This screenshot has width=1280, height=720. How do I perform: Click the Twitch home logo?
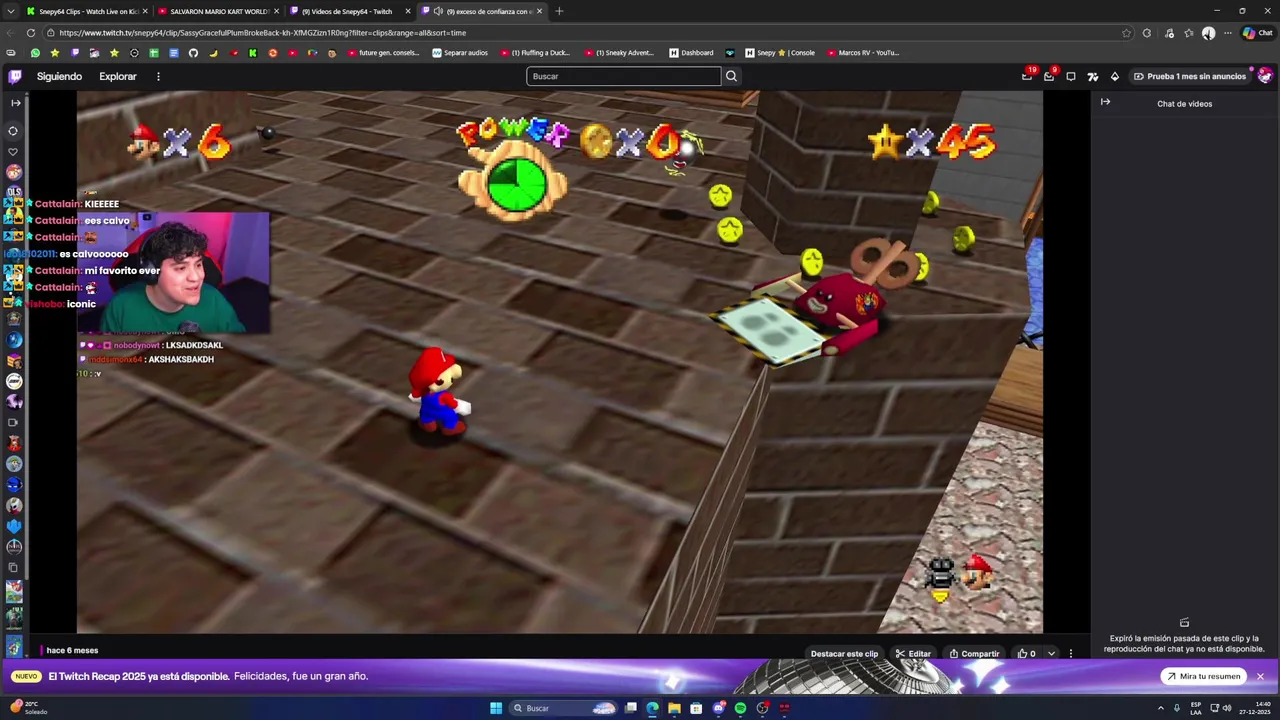click(15, 76)
